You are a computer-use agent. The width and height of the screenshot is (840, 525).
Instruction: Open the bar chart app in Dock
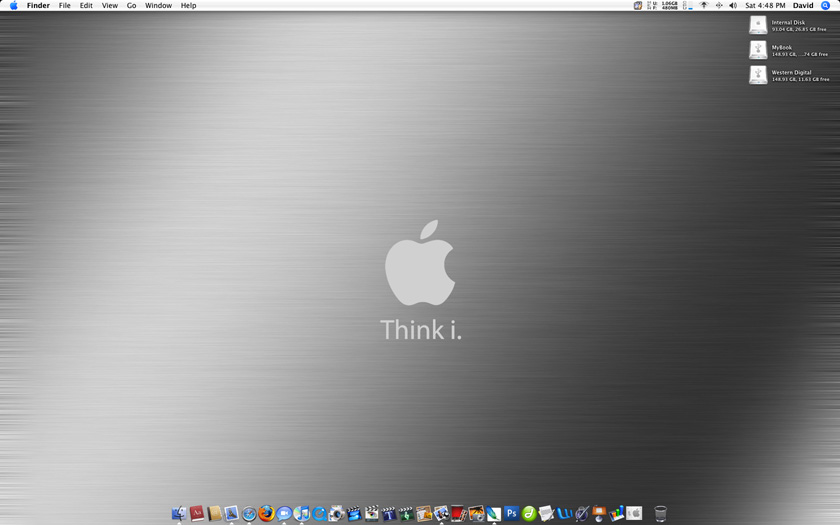point(617,514)
